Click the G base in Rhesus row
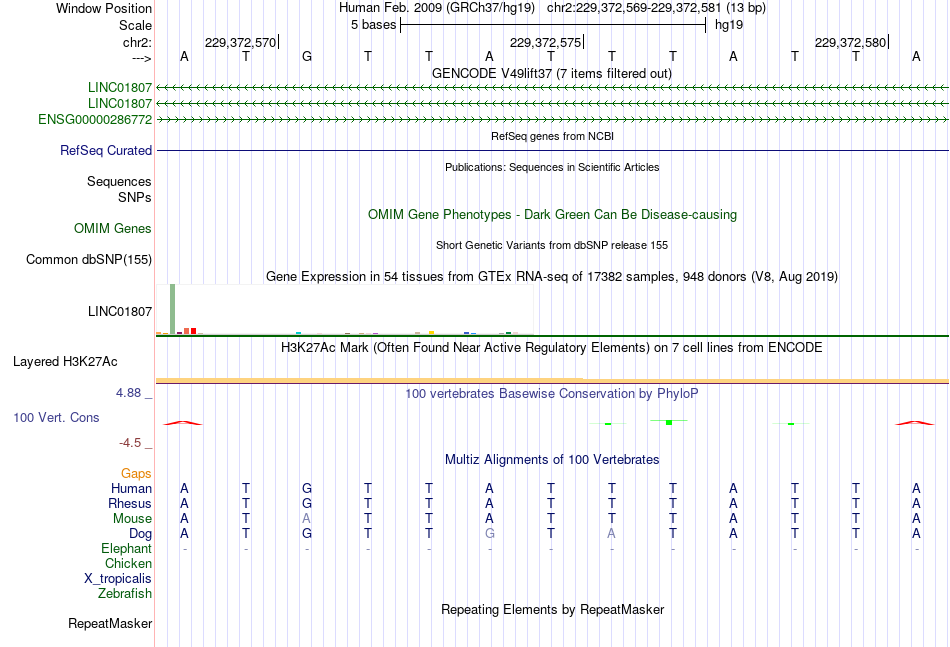This screenshot has height=647, width=950. coord(307,503)
